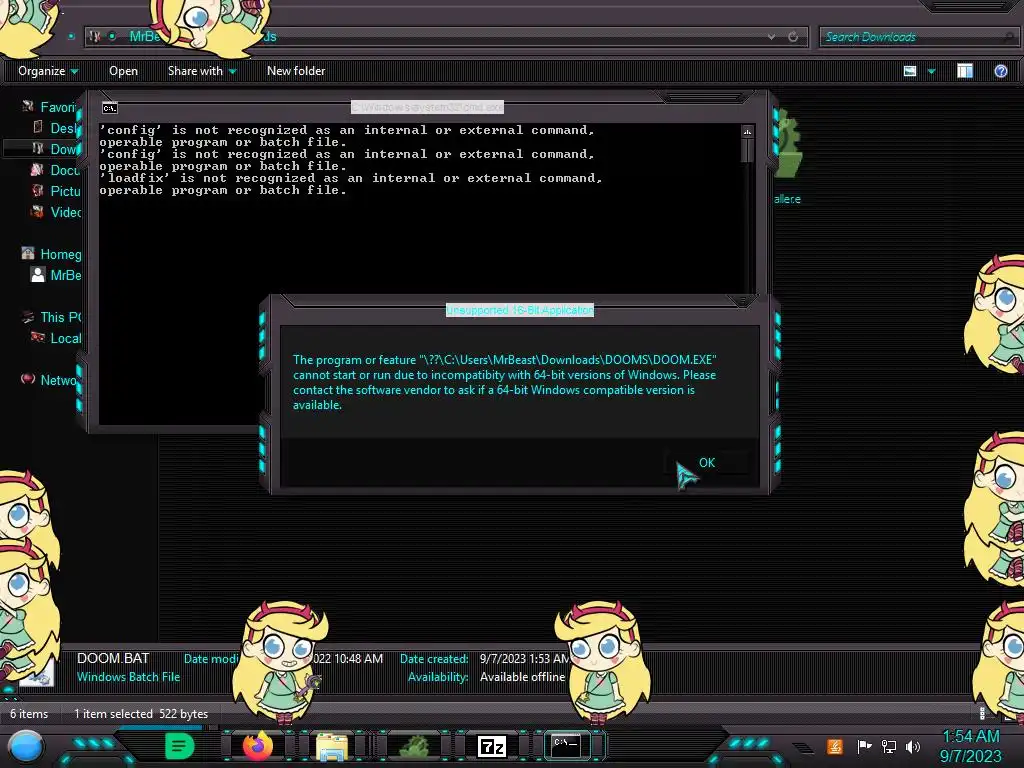
Task: Click the command prompt title bar
Action: click(x=427, y=106)
